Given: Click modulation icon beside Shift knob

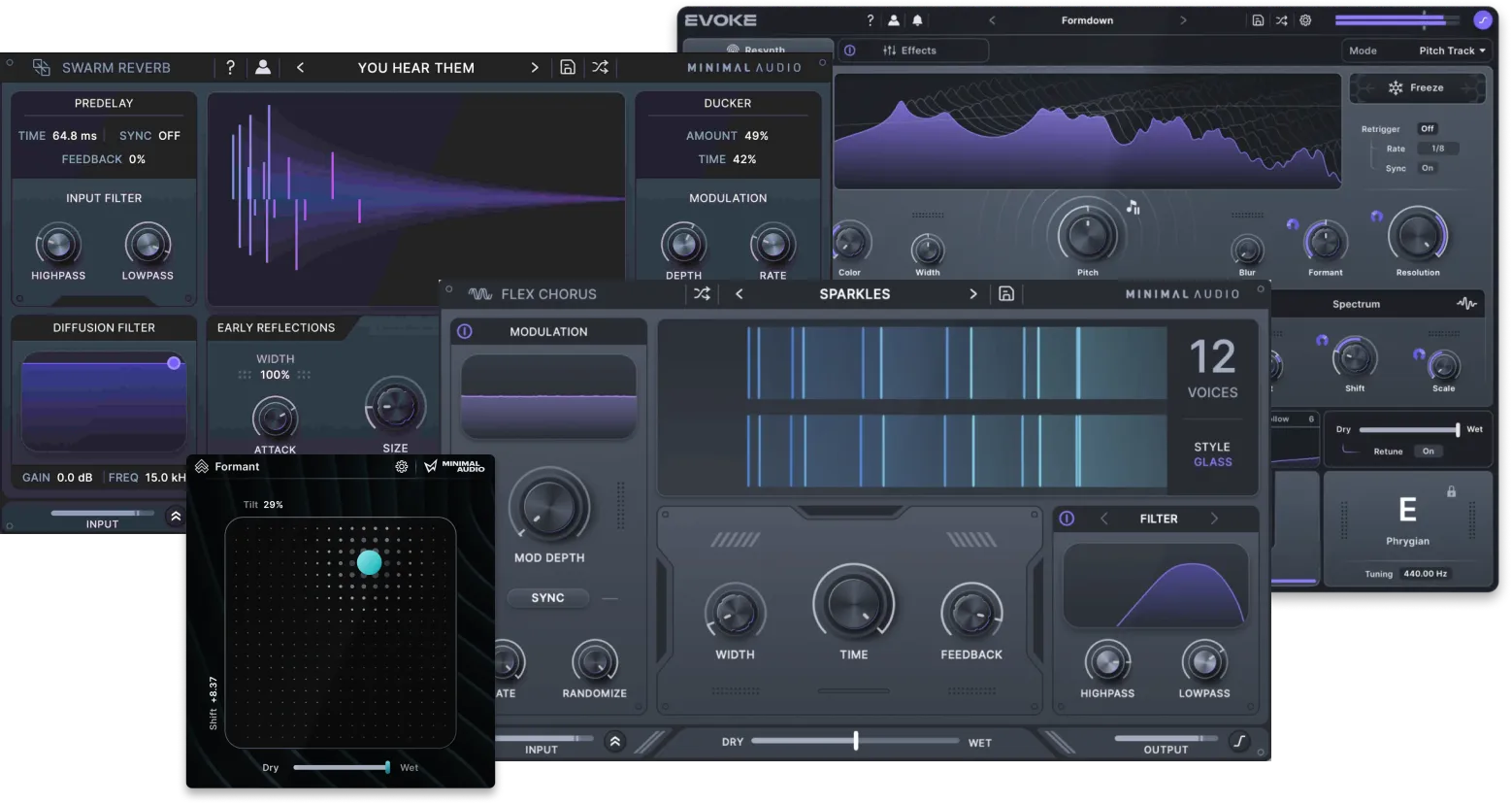Looking at the screenshot, I should pos(1322,340).
